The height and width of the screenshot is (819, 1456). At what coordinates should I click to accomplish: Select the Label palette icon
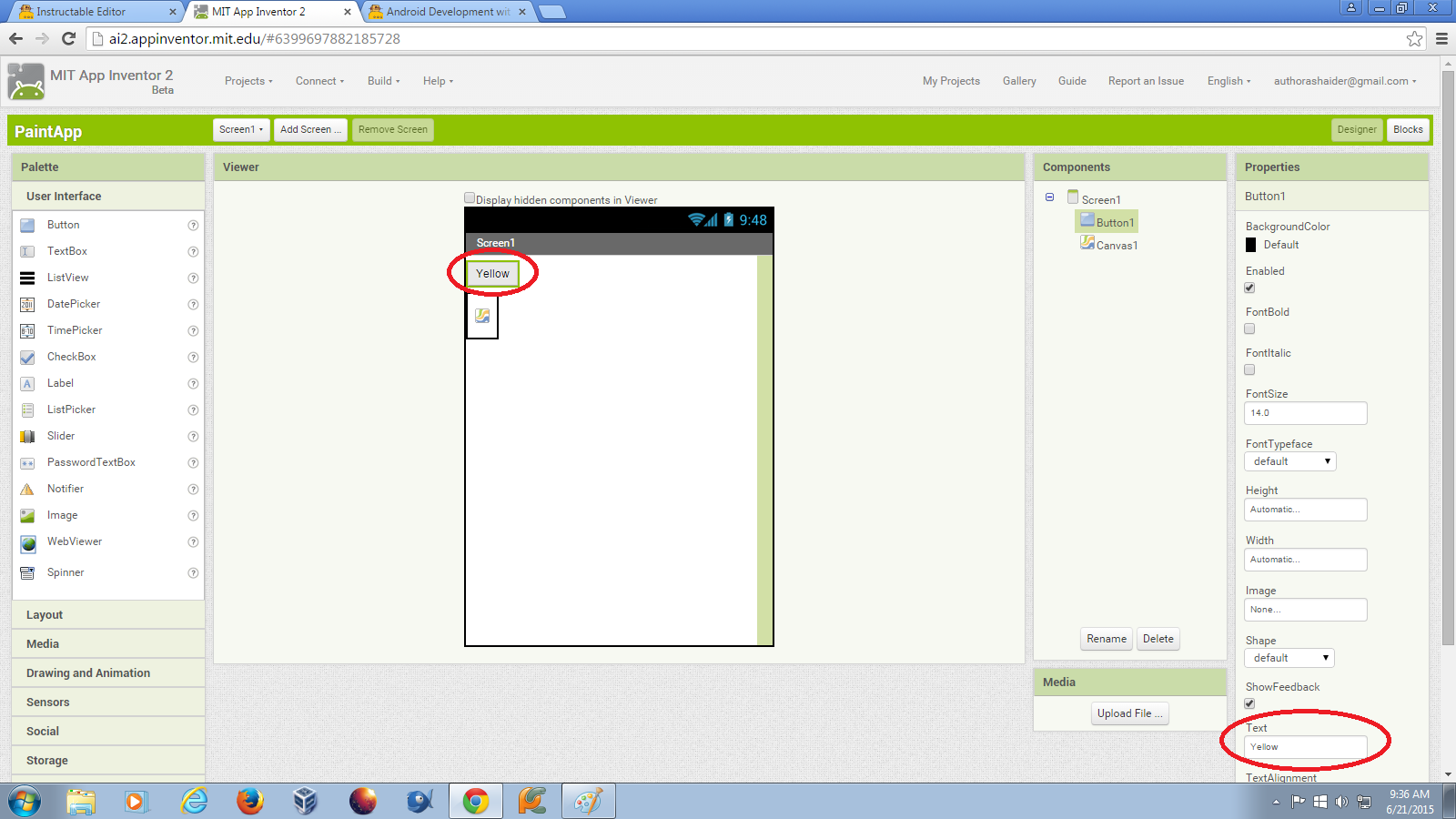point(27,383)
